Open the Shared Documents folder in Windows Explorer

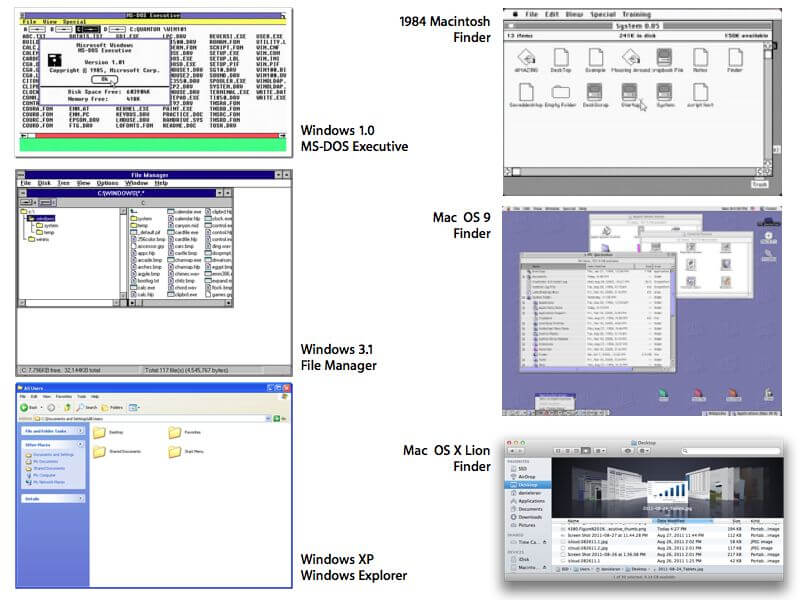pos(117,452)
